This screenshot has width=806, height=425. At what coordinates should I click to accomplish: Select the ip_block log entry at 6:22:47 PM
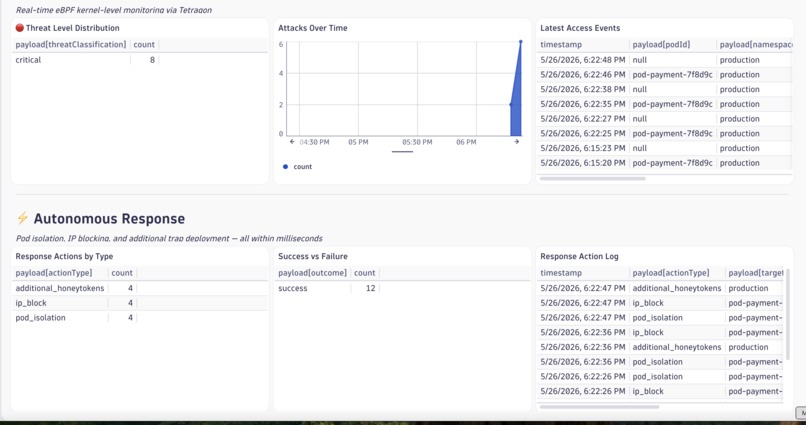(x=661, y=303)
